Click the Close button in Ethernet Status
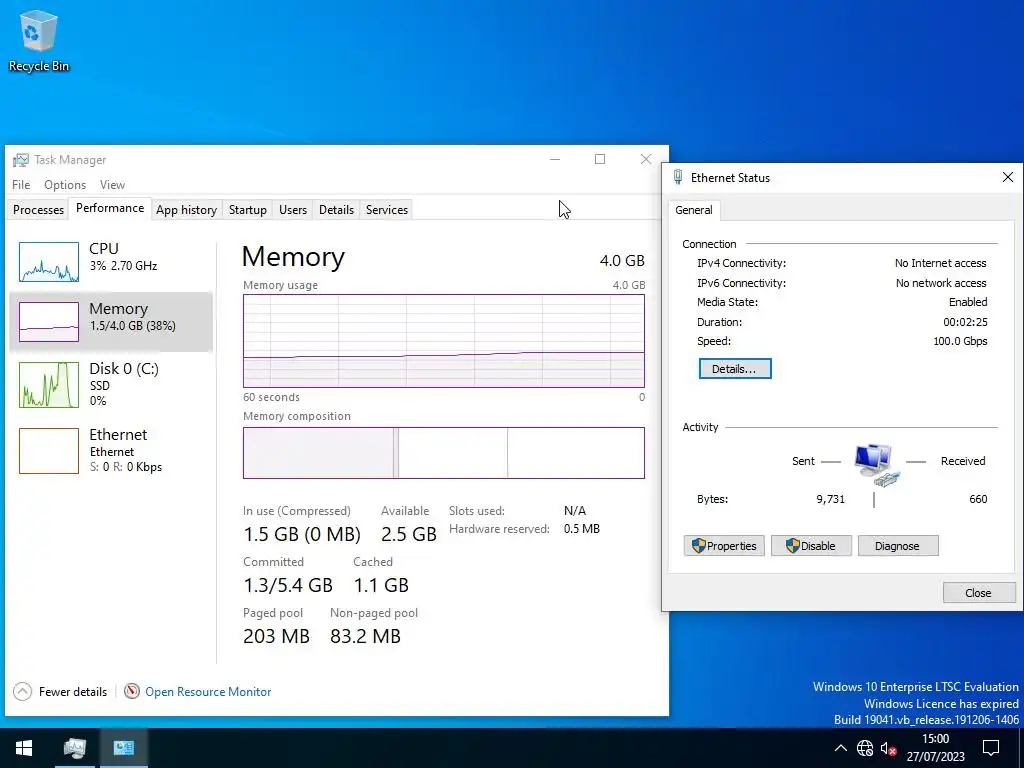Viewport: 1024px width, 768px height. tap(978, 593)
